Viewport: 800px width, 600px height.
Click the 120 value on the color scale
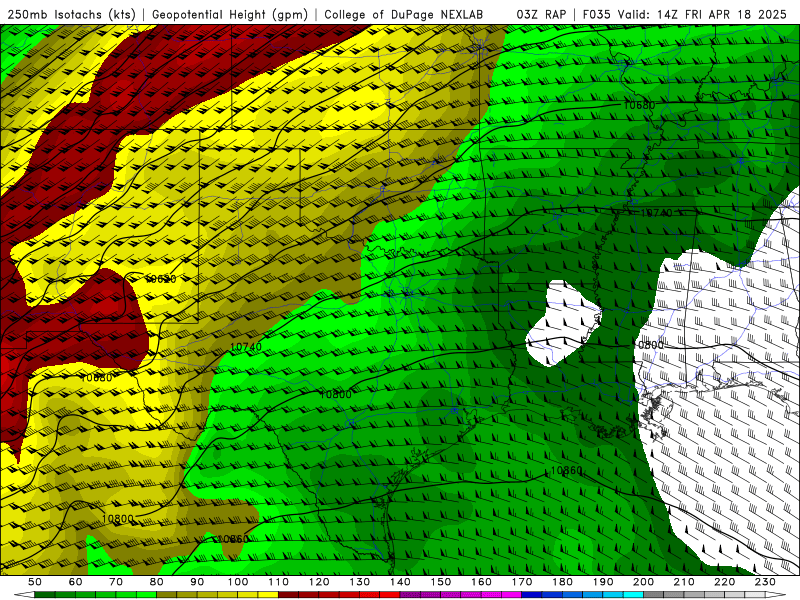(319, 582)
